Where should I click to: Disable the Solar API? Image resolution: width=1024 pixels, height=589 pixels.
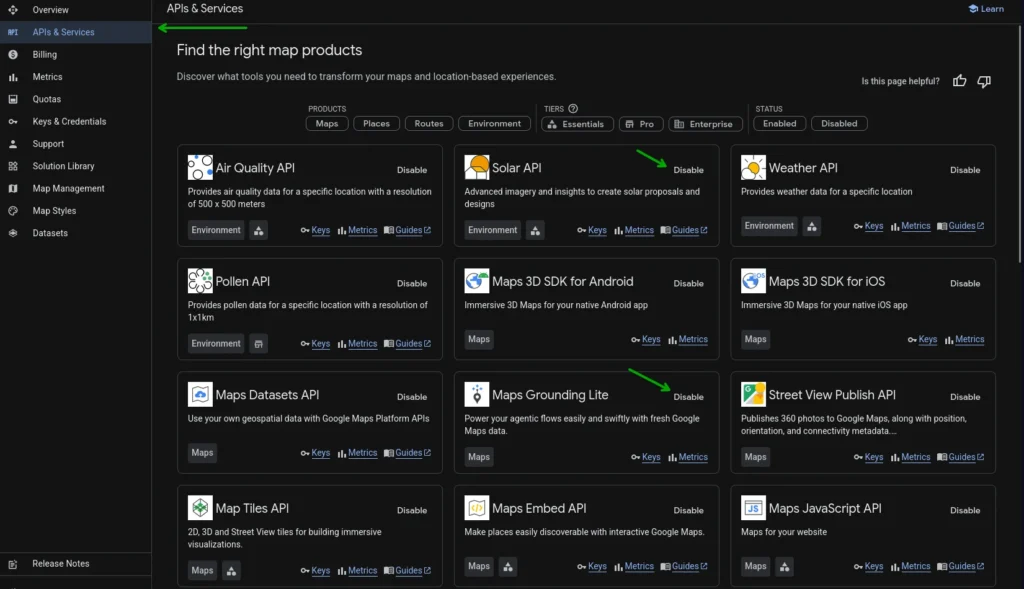pos(688,170)
